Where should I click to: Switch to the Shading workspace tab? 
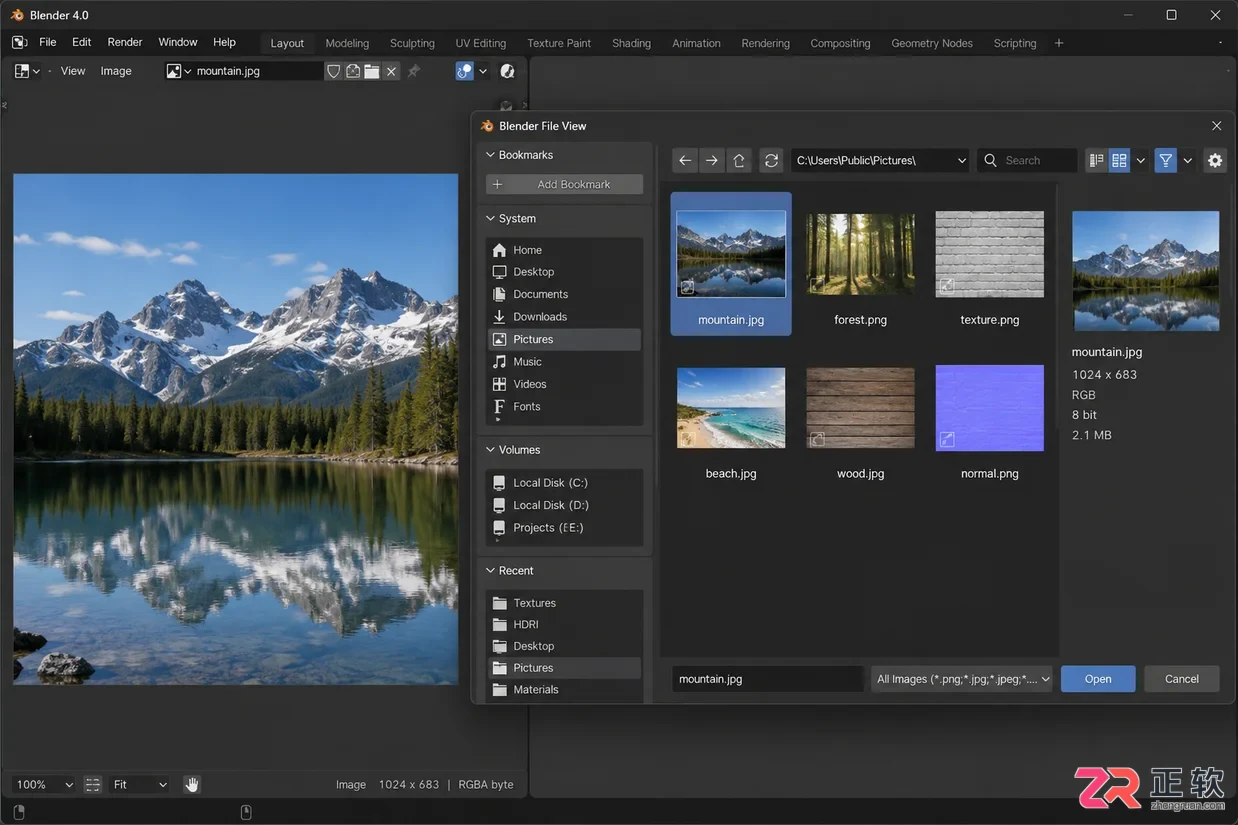click(x=631, y=43)
